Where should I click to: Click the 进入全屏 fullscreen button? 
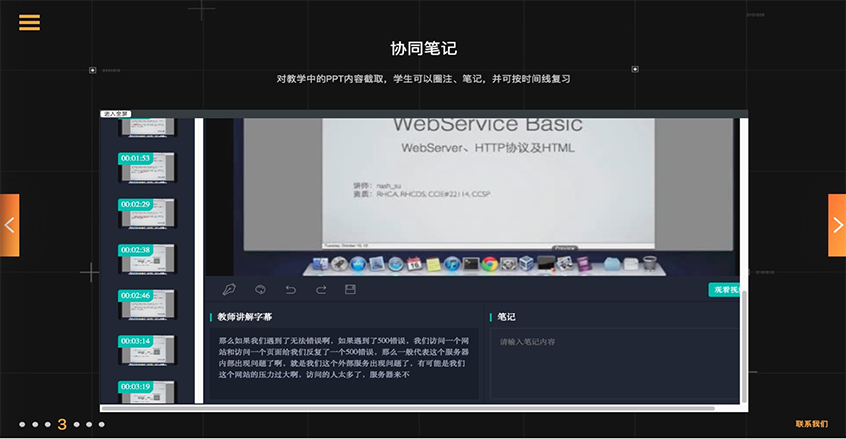pyautogui.click(x=115, y=114)
